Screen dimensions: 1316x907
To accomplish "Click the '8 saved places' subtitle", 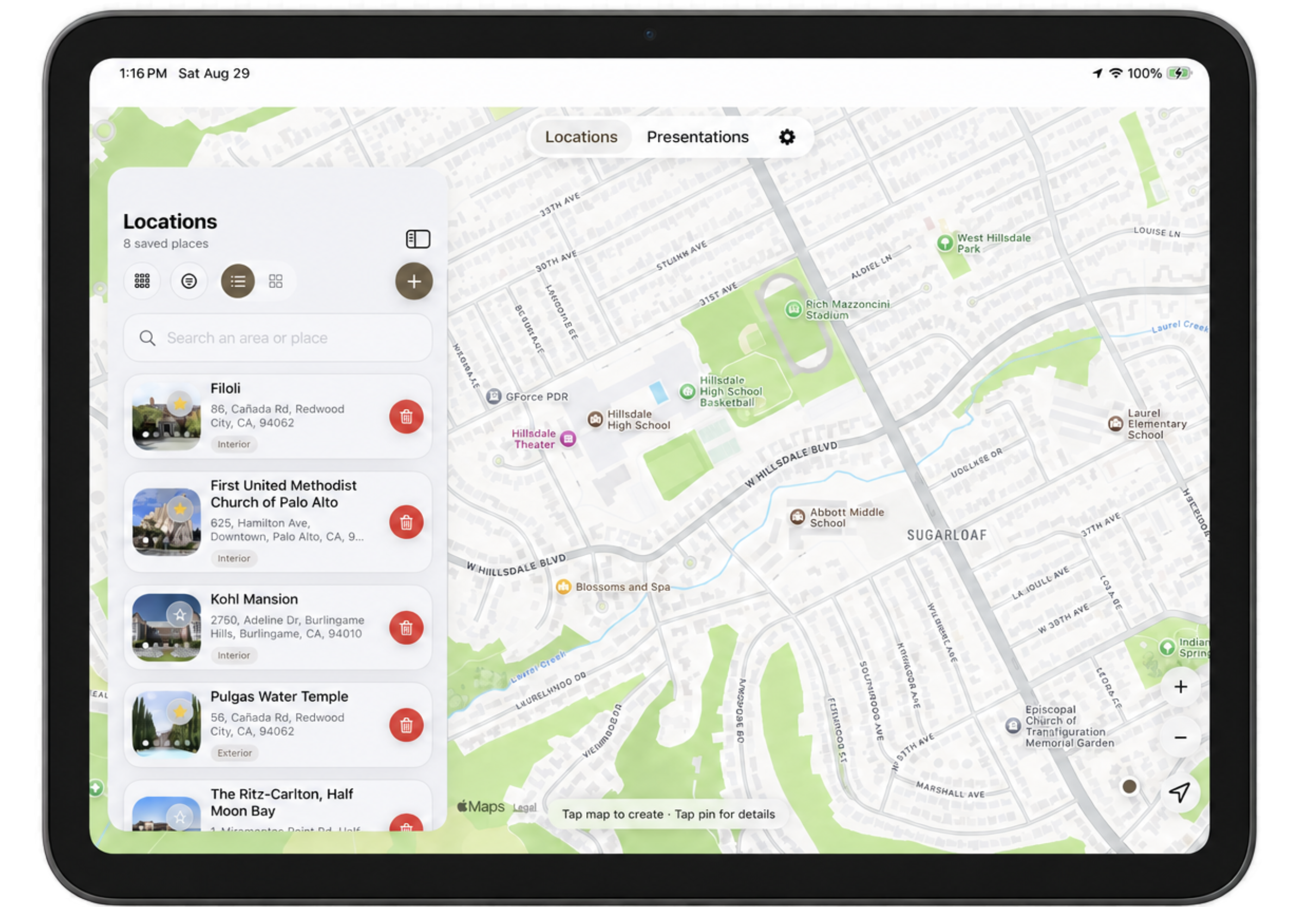I will (166, 243).
